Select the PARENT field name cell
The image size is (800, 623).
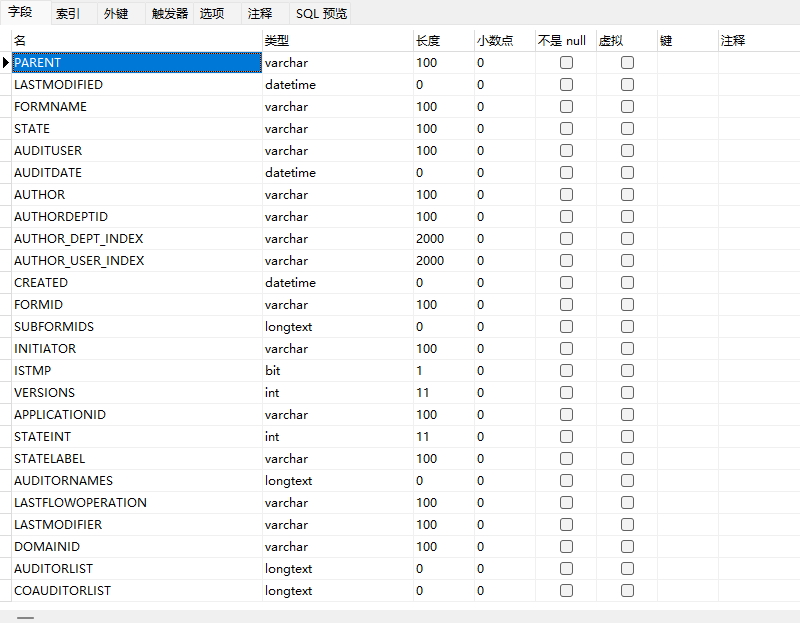click(x=137, y=63)
